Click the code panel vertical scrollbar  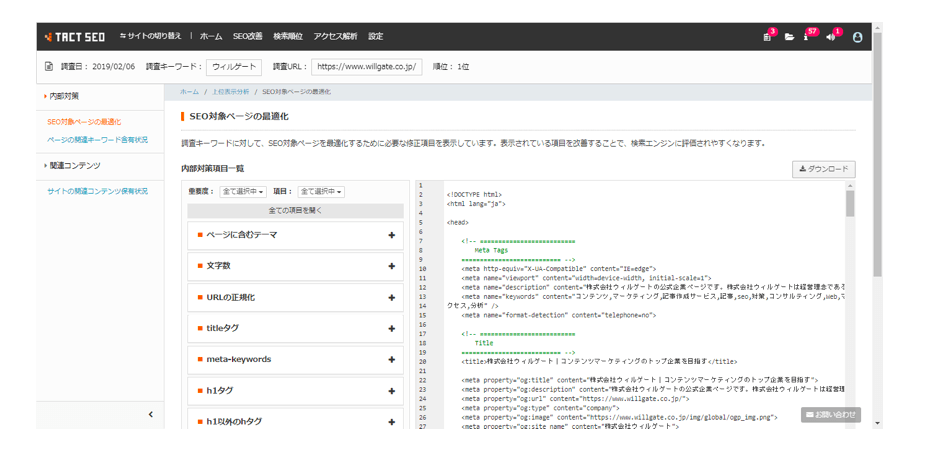coord(850,205)
